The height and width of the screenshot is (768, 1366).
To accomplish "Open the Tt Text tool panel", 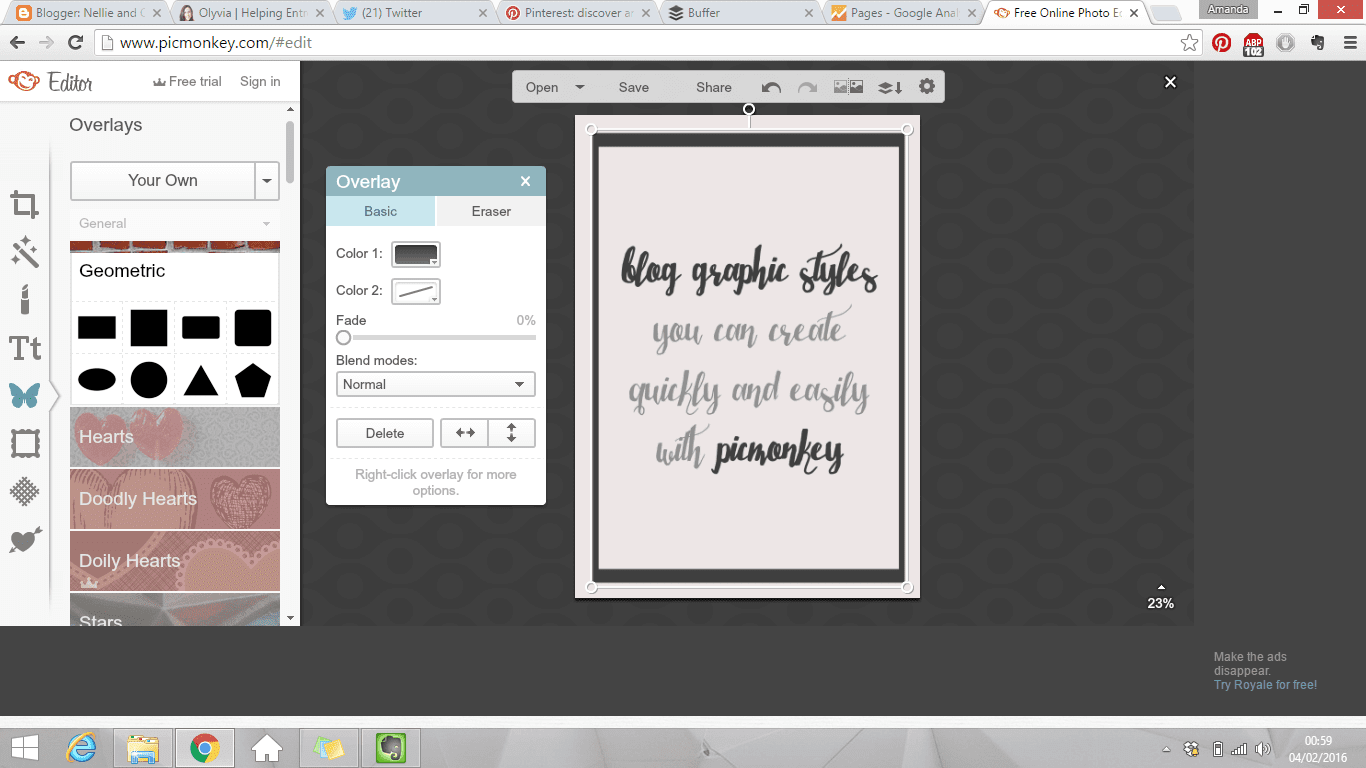I will coord(25,348).
